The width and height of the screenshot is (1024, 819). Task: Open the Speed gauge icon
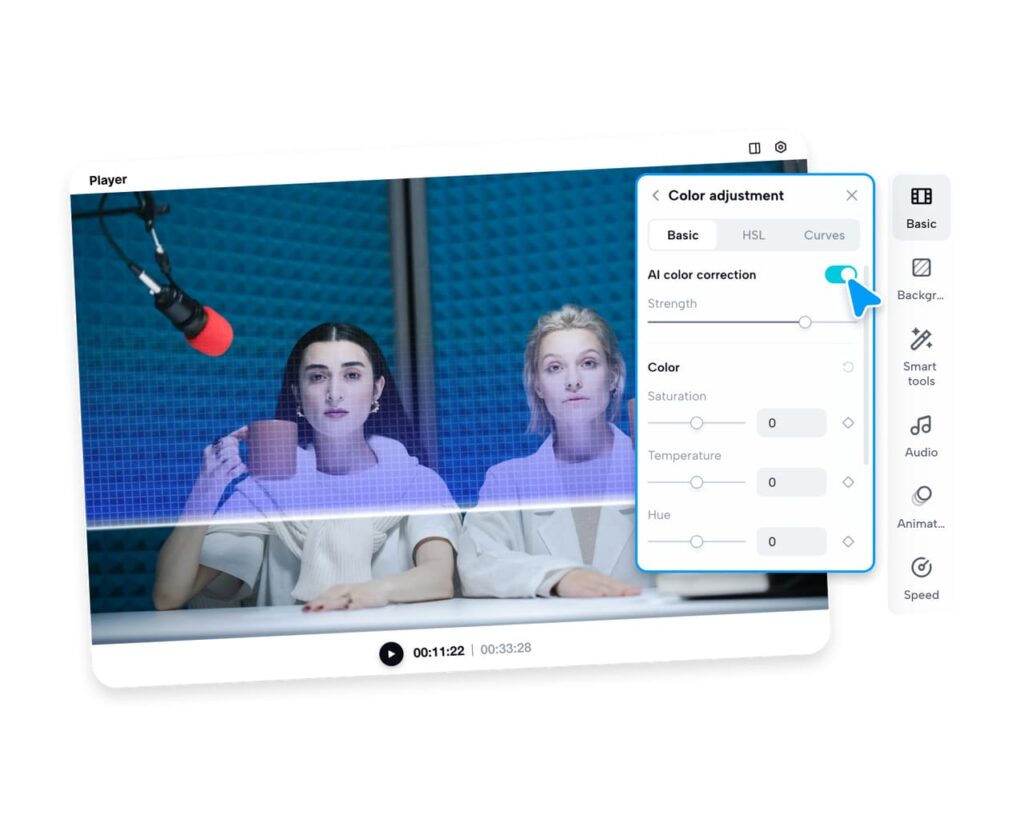pos(921,568)
